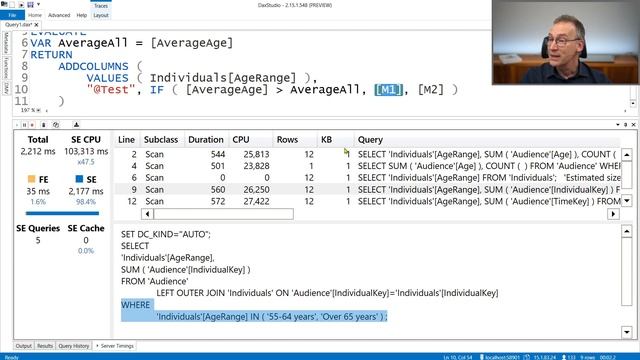The width and height of the screenshot is (640, 360).
Task: Click the 9 rows status bar entry
Action: click(x=587, y=357)
